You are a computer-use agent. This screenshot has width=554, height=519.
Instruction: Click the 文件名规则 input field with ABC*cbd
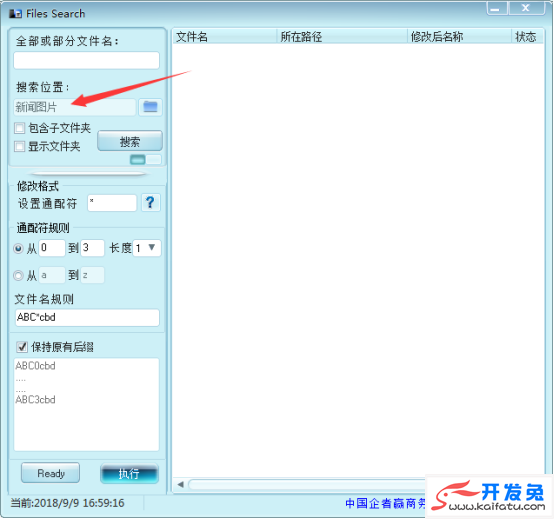tap(87, 317)
